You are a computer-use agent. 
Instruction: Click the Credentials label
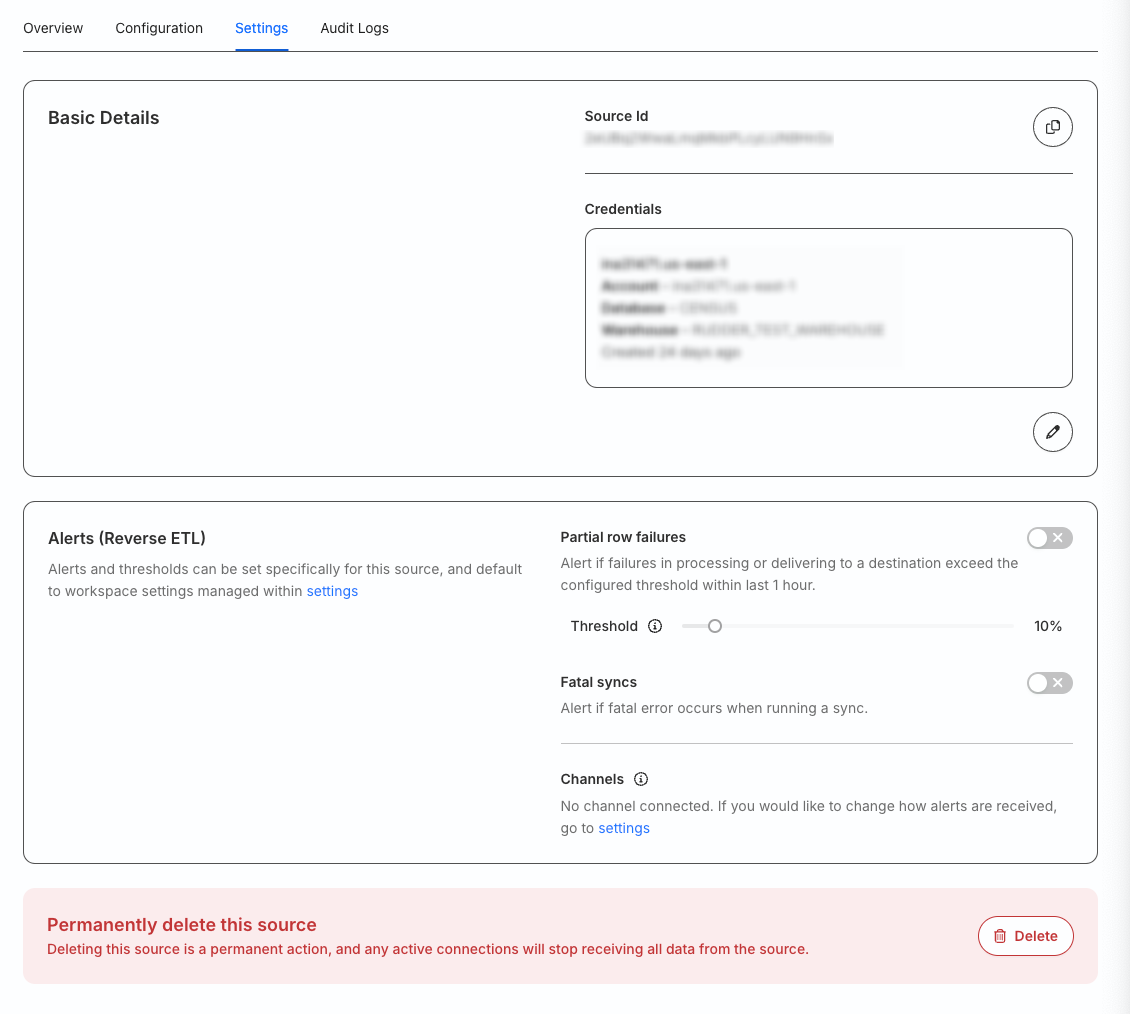(623, 209)
